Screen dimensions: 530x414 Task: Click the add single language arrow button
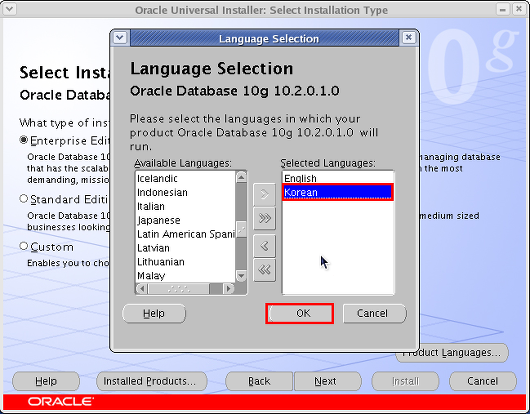click(264, 194)
